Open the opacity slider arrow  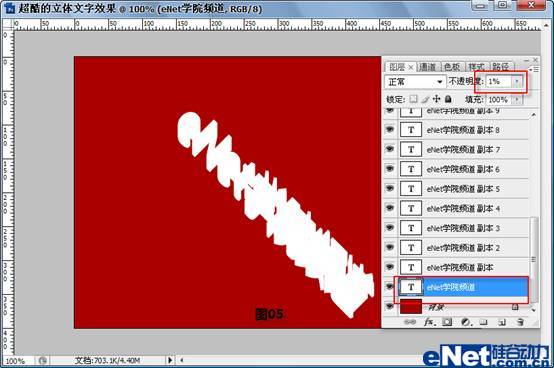click(x=517, y=82)
